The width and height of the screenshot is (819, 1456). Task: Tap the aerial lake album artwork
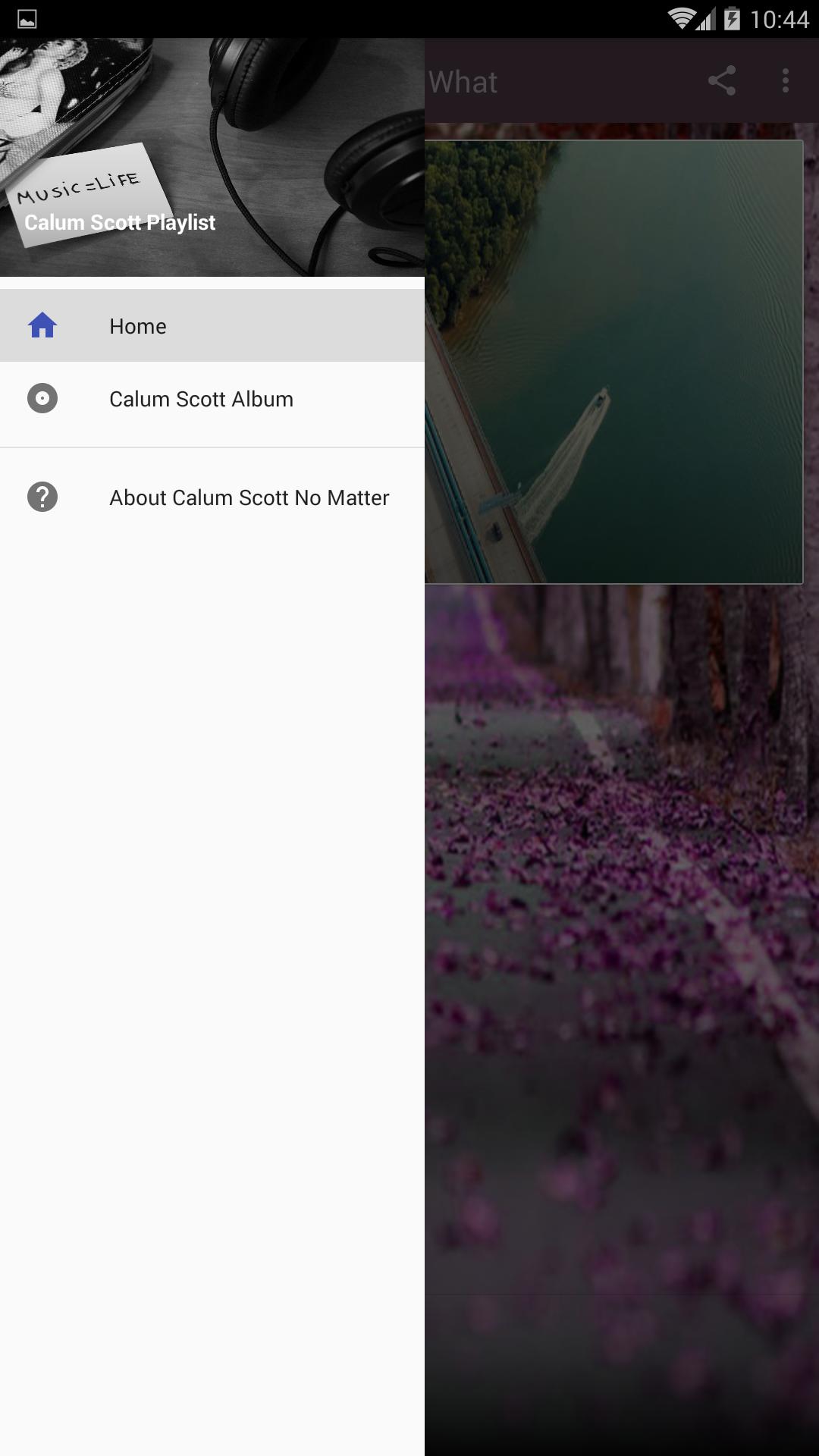point(613,362)
